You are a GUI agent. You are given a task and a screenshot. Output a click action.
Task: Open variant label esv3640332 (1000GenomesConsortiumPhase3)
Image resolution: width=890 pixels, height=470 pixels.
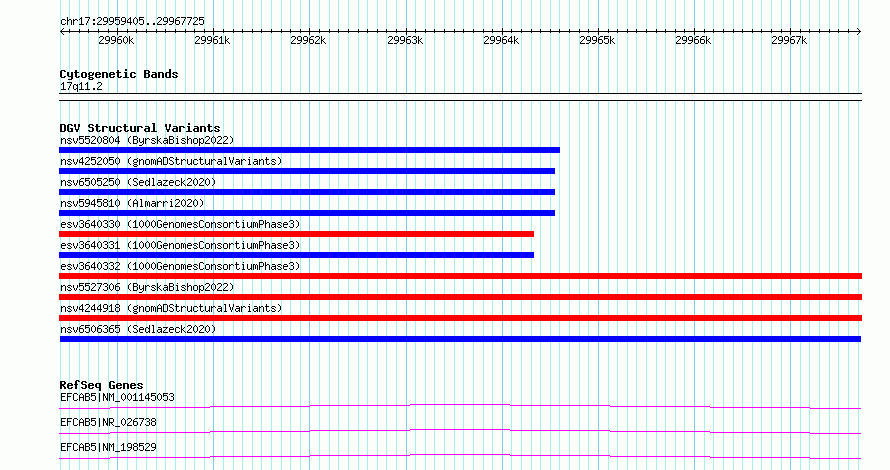180,266
